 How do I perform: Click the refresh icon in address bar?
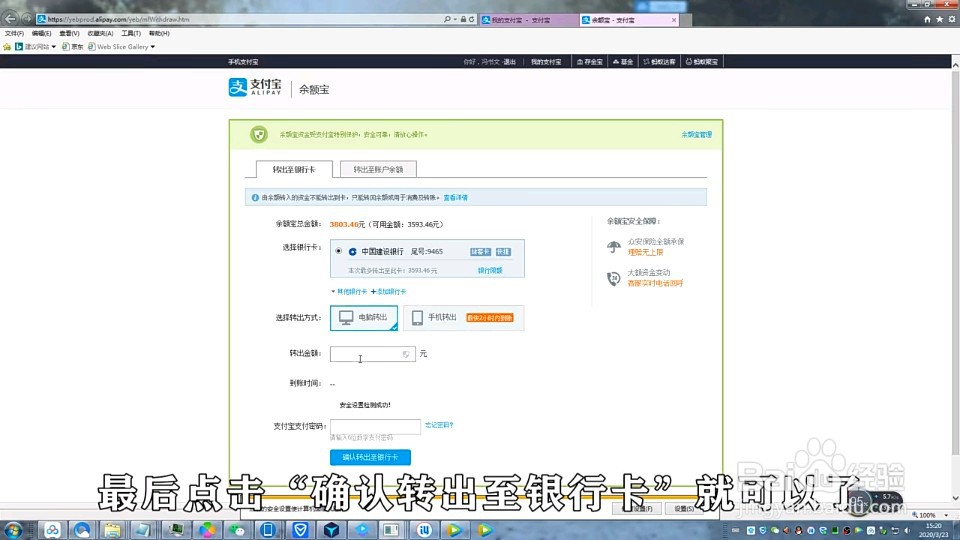pyautogui.click(x=471, y=20)
